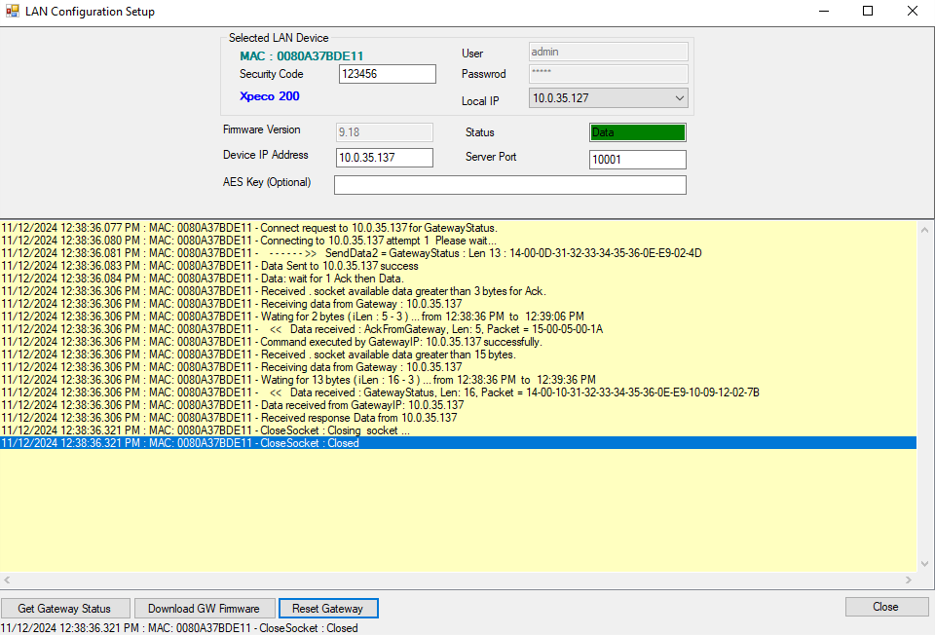This screenshot has height=635, width=935.
Task: Click the application icon in title bar
Action: (x=12, y=12)
